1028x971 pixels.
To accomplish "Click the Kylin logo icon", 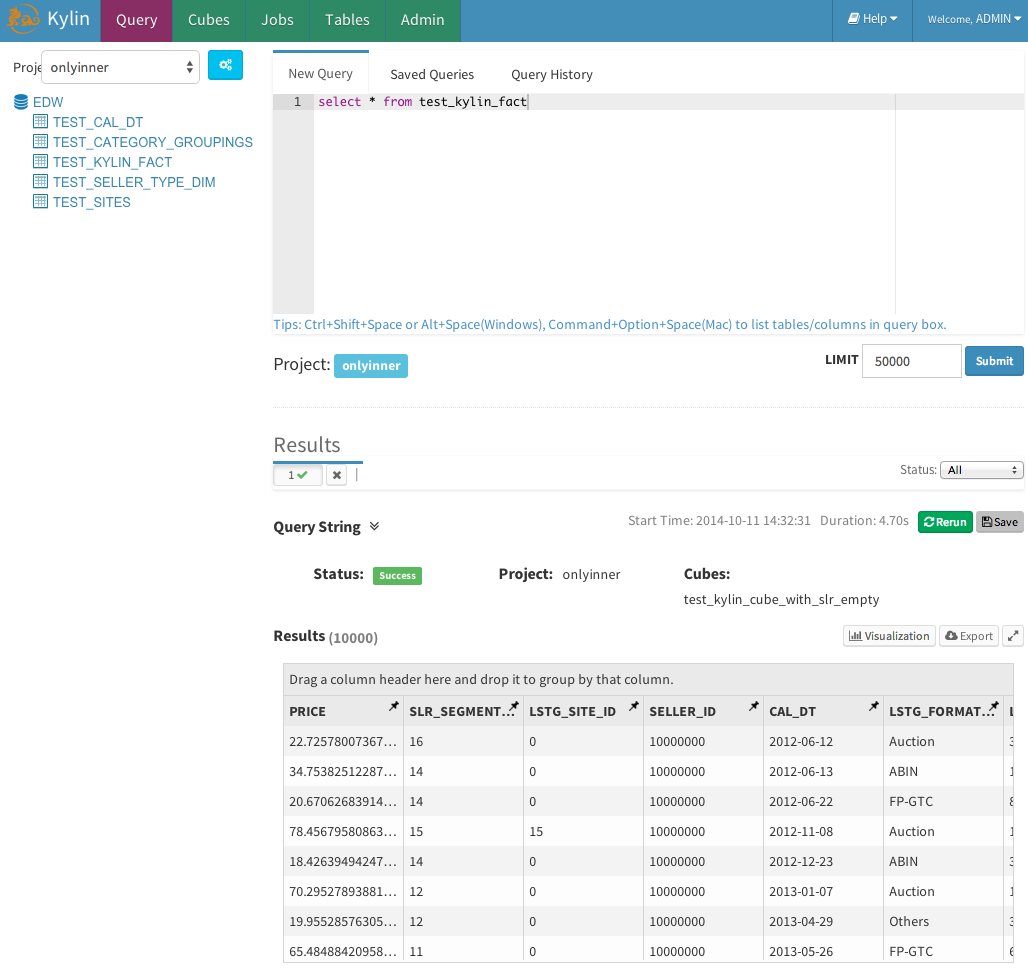I will click(x=23, y=19).
